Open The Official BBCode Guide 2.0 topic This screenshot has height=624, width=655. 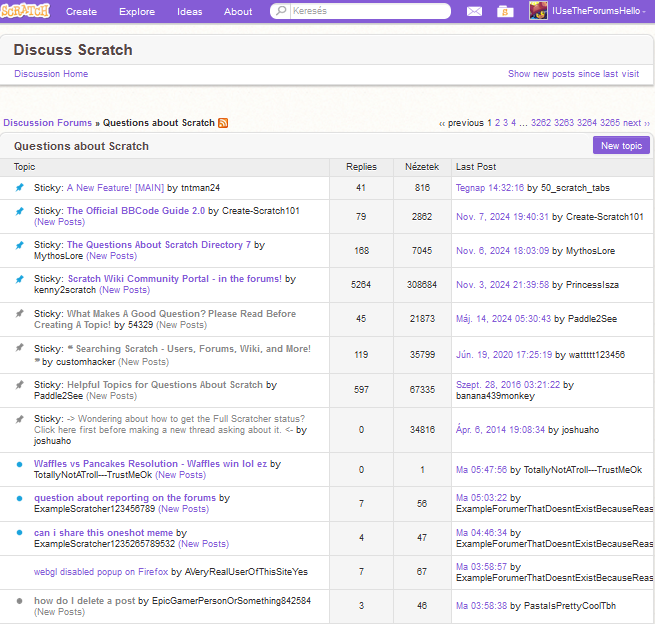135,211
